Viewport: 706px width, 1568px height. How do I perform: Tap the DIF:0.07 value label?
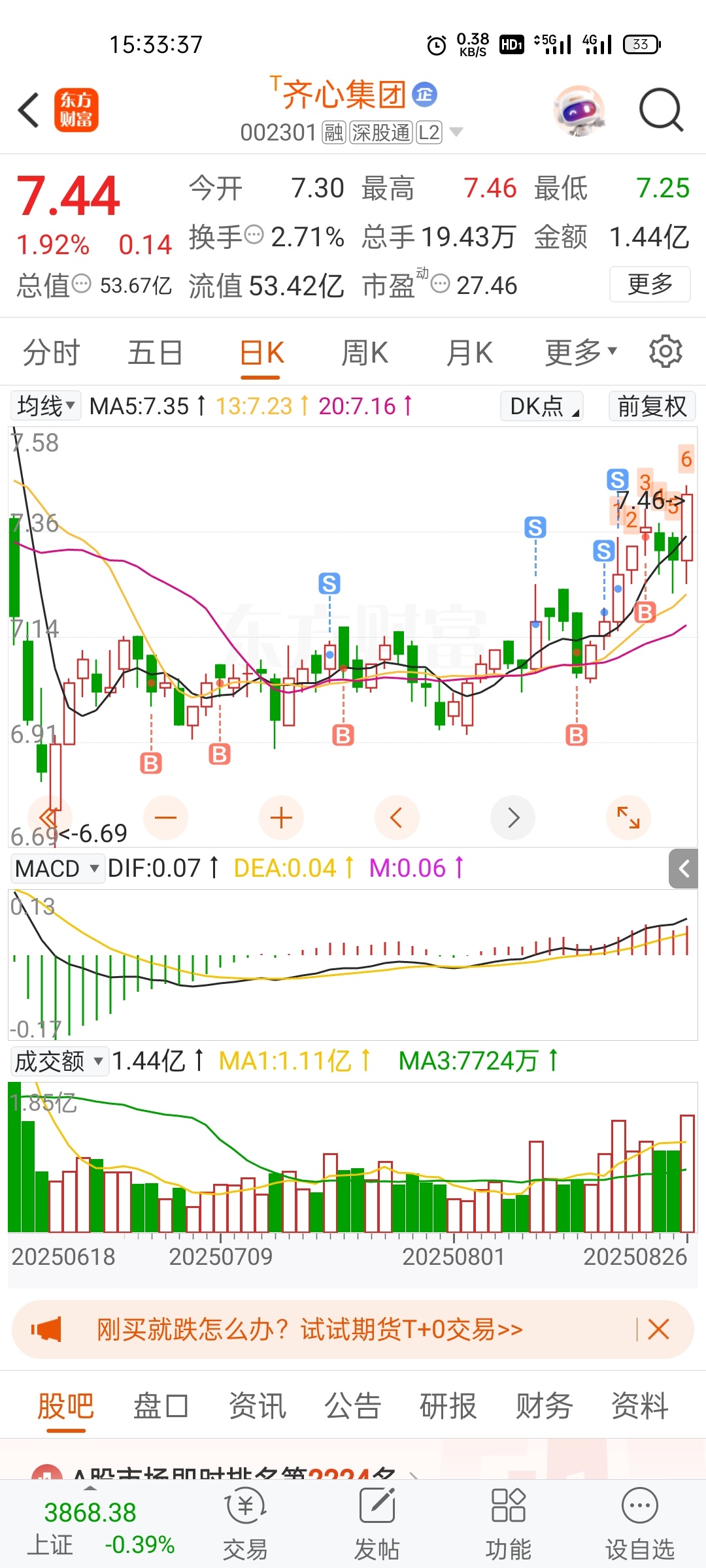click(x=154, y=868)
